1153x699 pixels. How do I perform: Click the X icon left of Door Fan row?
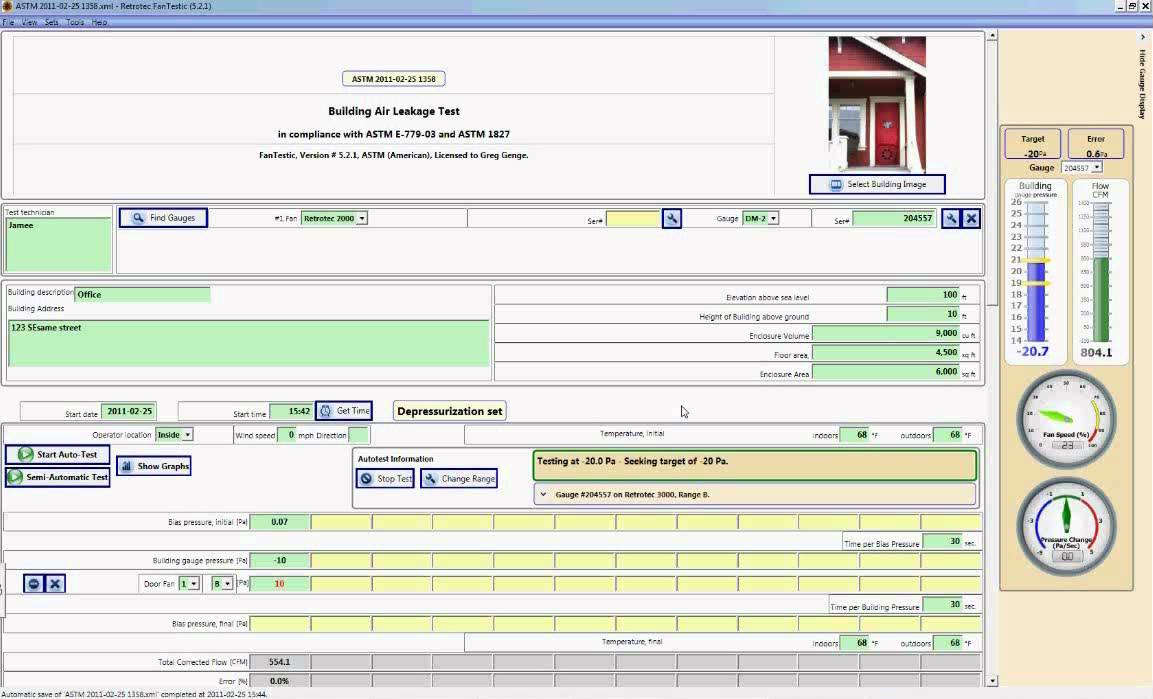[55, 584]
